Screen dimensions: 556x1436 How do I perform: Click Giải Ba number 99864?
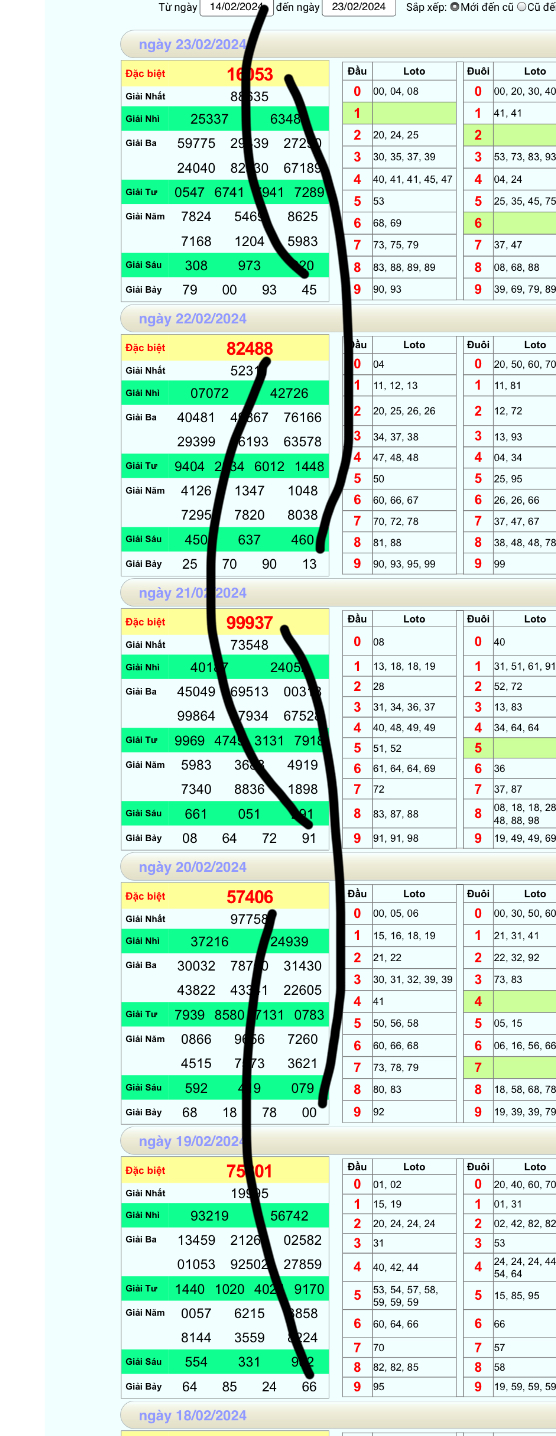pyautogui.click(x=196, y=716)
